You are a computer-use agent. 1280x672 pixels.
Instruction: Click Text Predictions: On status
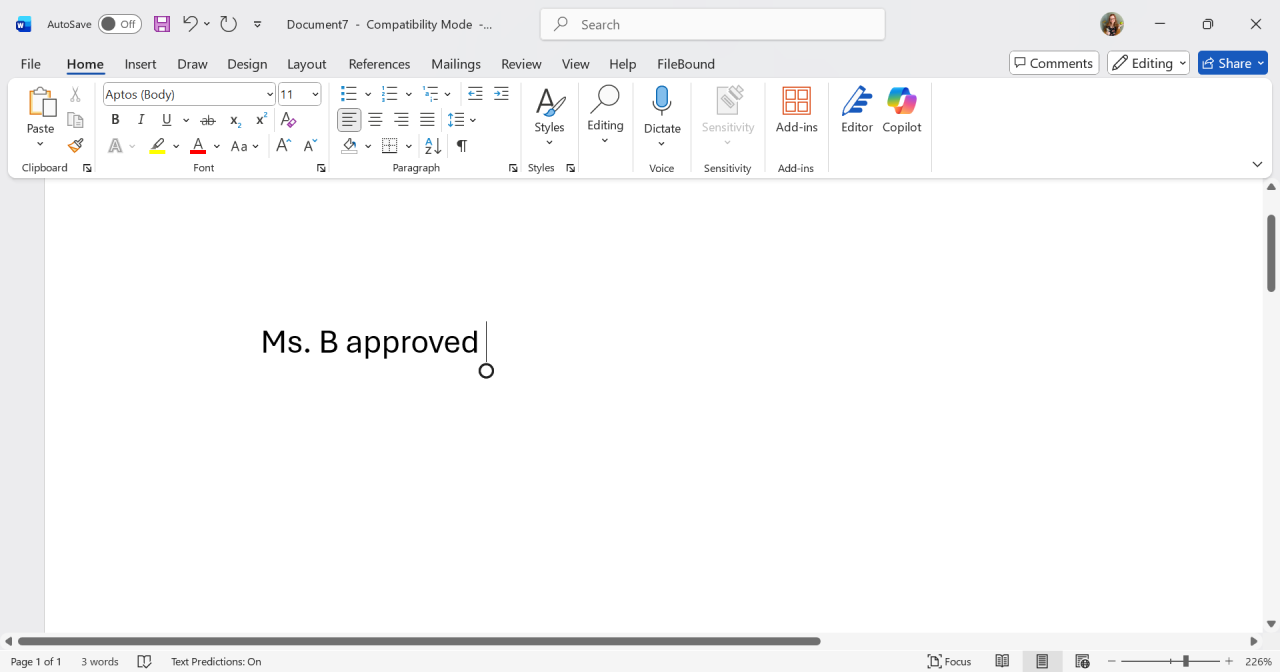pos(216,661)
